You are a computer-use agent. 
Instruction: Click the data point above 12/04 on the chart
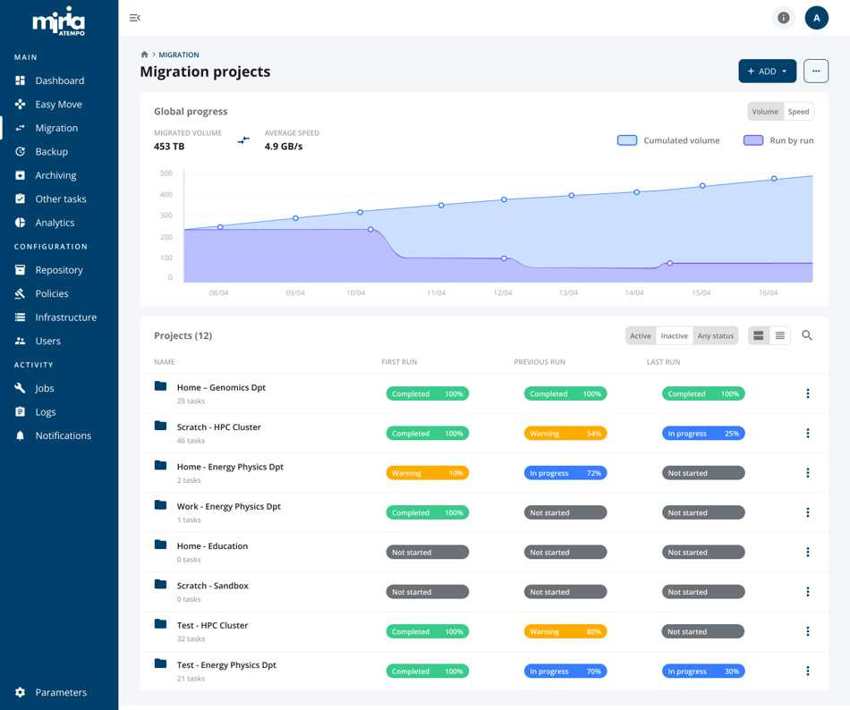pyautogui.click(x=504, y=200)
